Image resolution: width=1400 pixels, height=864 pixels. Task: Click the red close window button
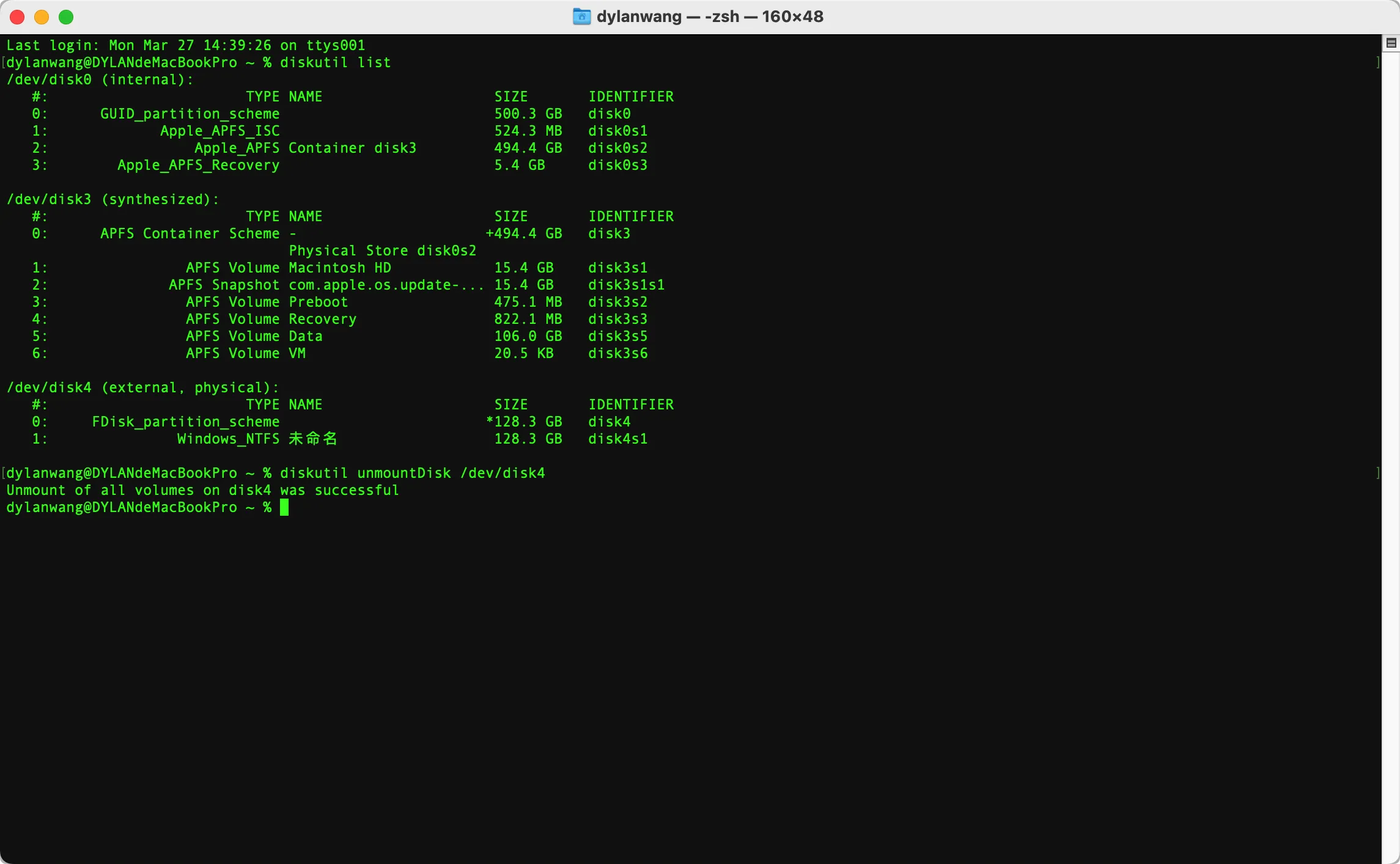pyautogui.click(x=17, y=17)
